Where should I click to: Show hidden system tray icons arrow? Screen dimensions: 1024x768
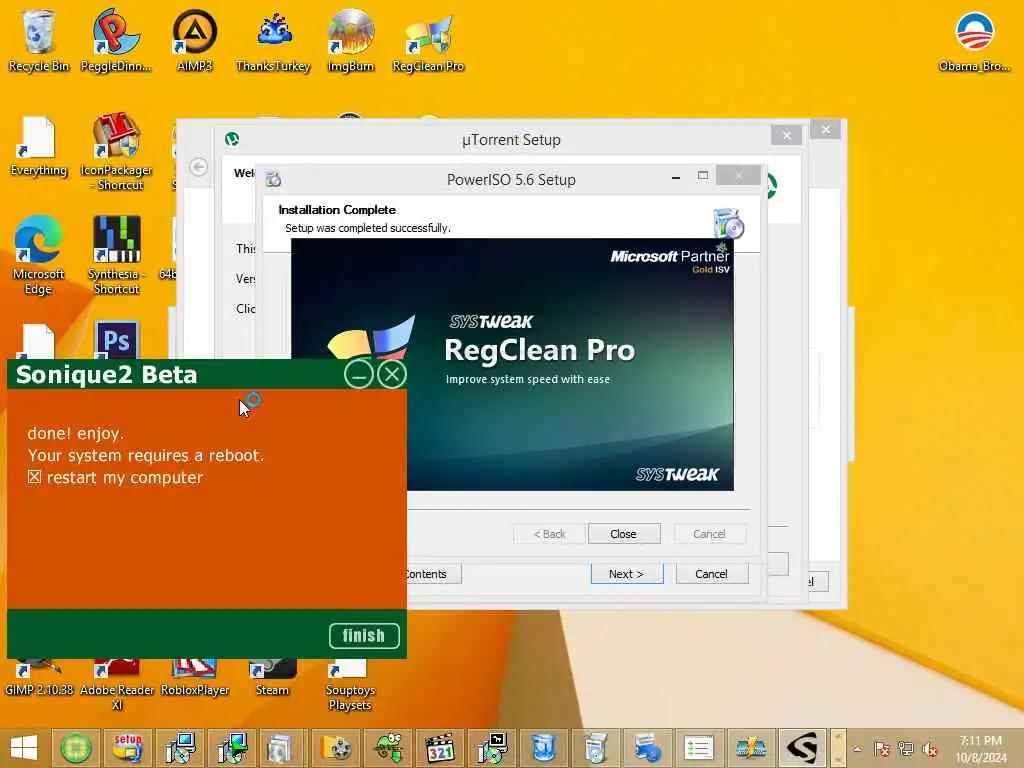pos(858,749)
